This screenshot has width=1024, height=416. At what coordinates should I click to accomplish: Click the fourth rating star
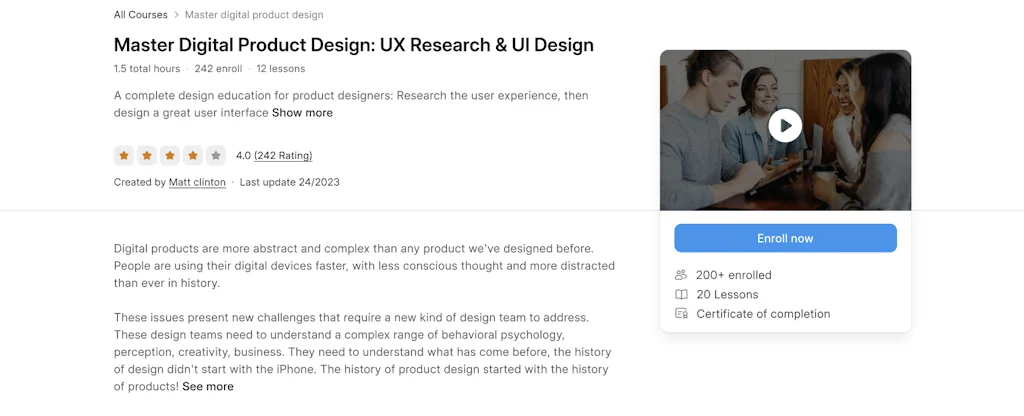pos(193,156)
